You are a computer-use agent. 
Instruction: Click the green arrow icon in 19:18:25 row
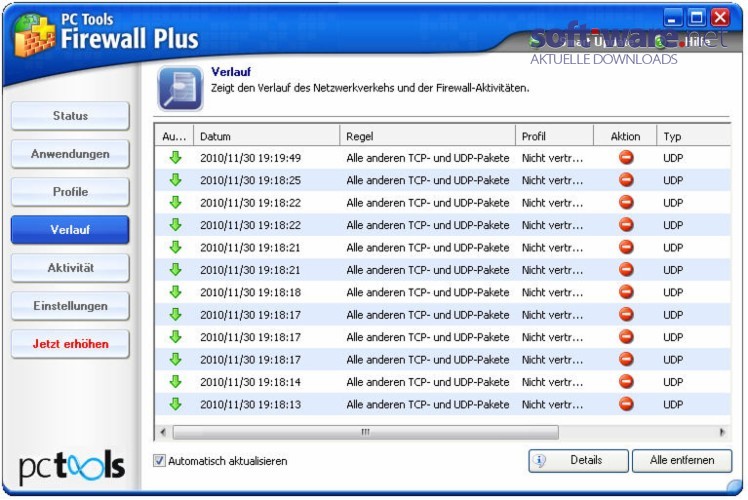tap(176, 179)
